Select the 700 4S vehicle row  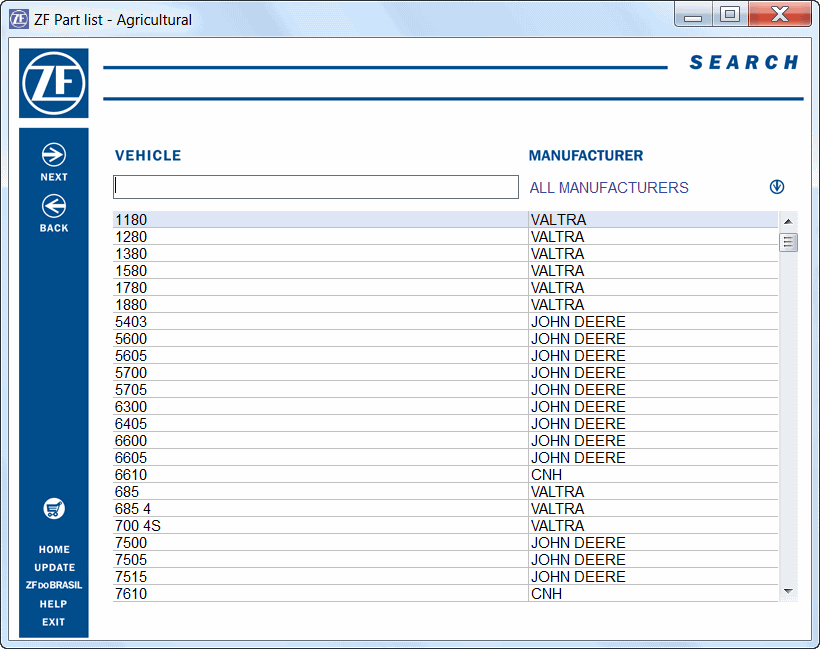click(320, 526)
